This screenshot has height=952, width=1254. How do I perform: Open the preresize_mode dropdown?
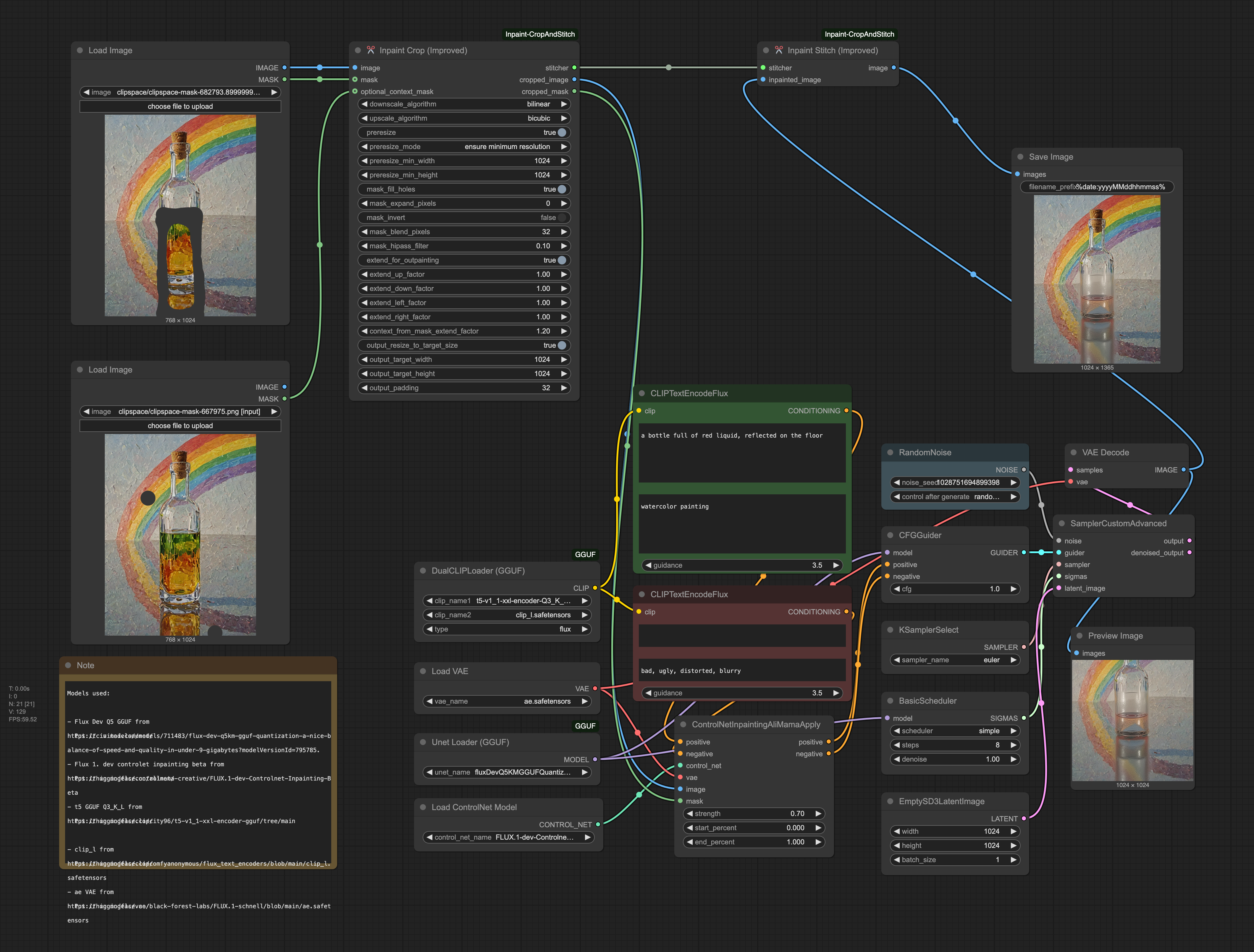[464, 147]
